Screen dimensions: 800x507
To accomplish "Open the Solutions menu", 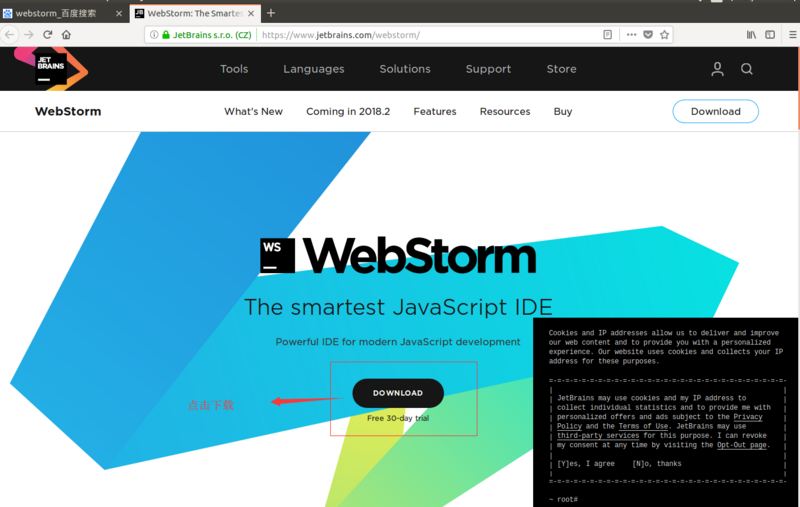I will tap(405, 69).
